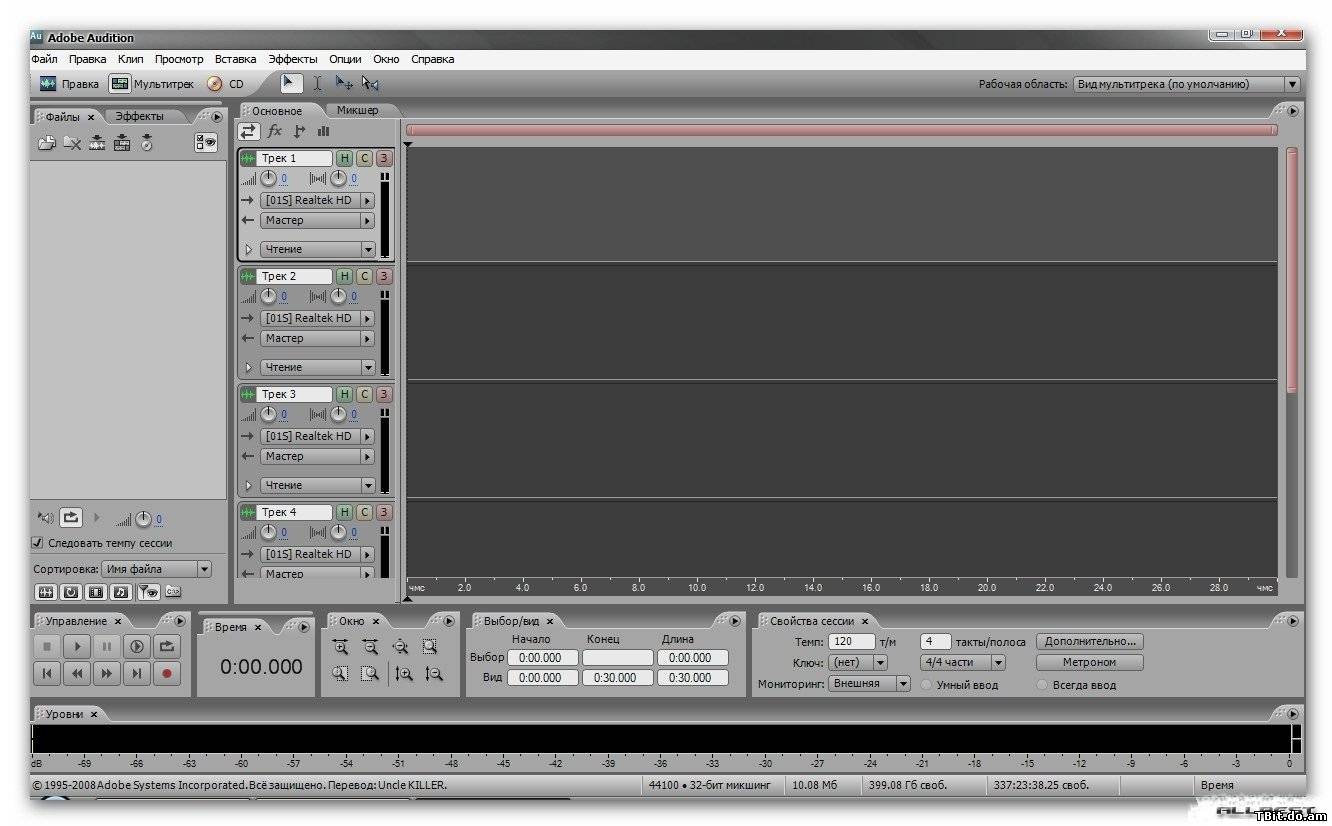The width and height of the screenshot is (1332, 826).
Task: Show Inputs/Outputs track controls
Action: point(248,131)
